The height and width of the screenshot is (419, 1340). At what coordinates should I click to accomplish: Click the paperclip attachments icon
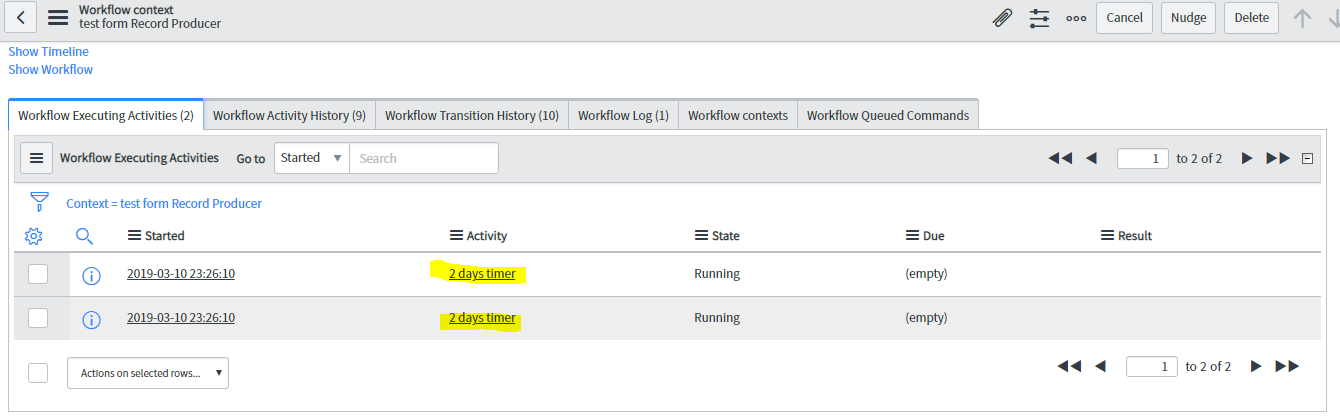click(x=1002, y=18)
